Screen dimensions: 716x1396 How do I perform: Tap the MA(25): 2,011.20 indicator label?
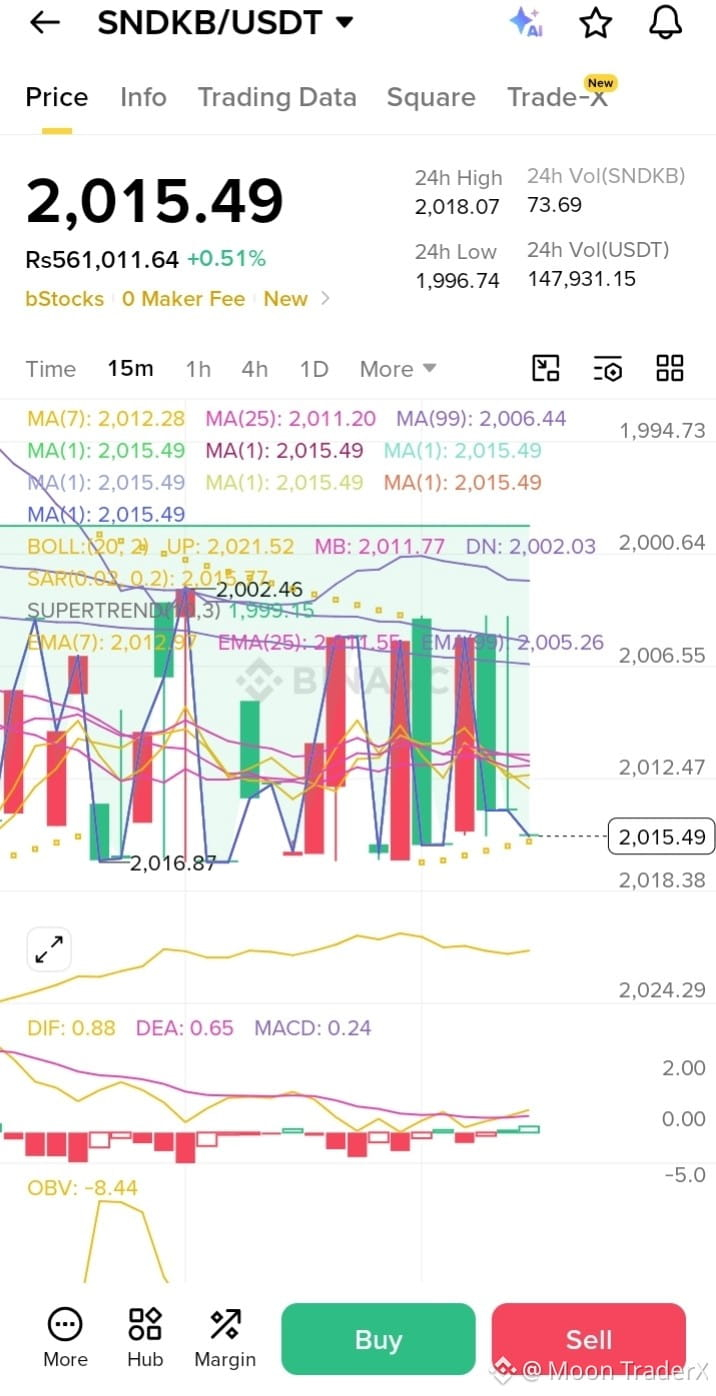[291, 418]
